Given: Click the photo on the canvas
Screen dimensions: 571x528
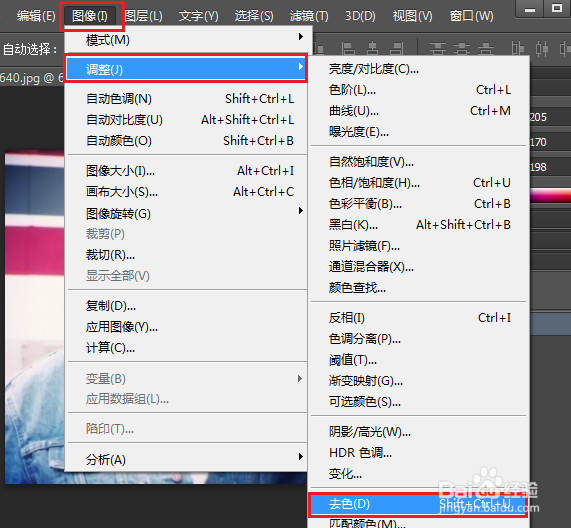Looking at the screenshot, I should [35, 317].
